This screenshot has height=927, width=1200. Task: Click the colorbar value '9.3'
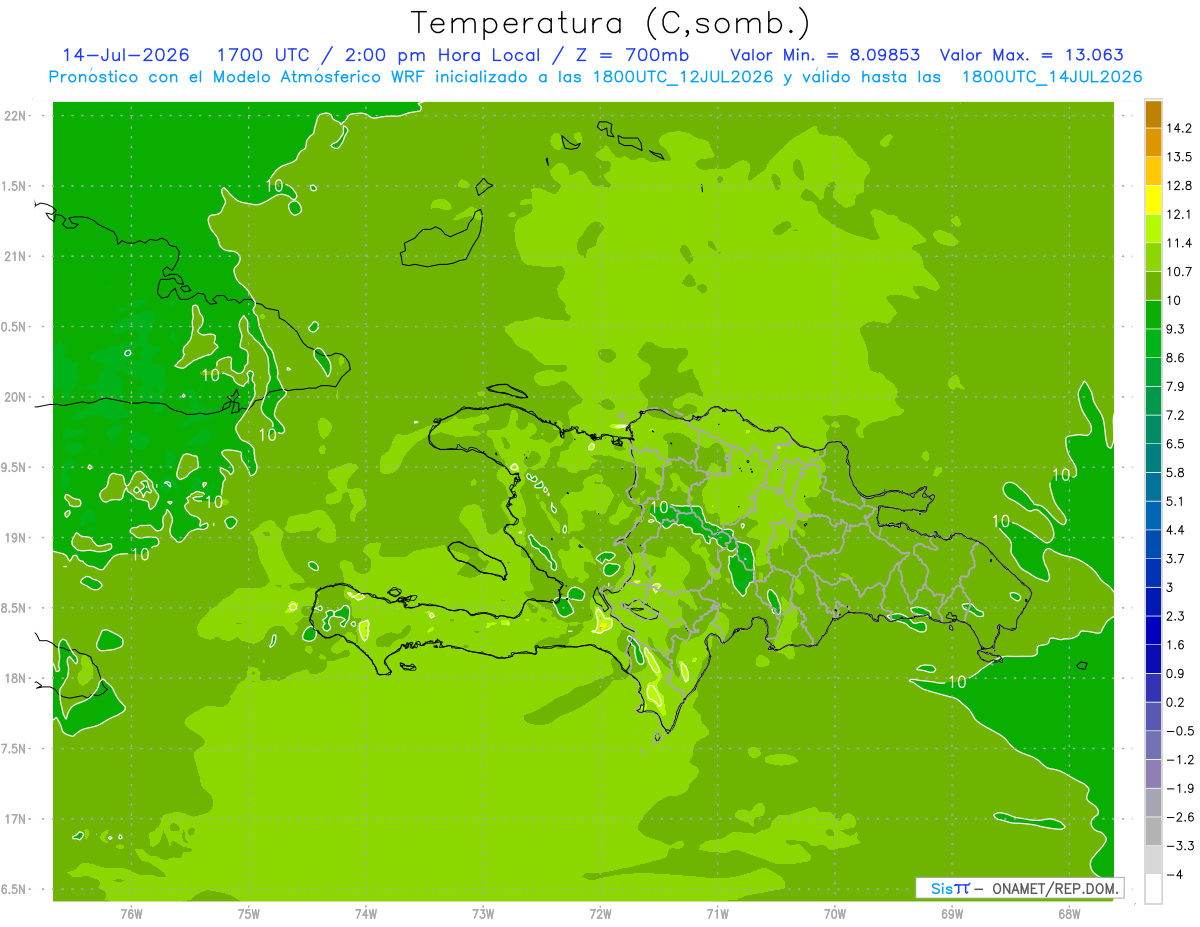[1175, 329]
